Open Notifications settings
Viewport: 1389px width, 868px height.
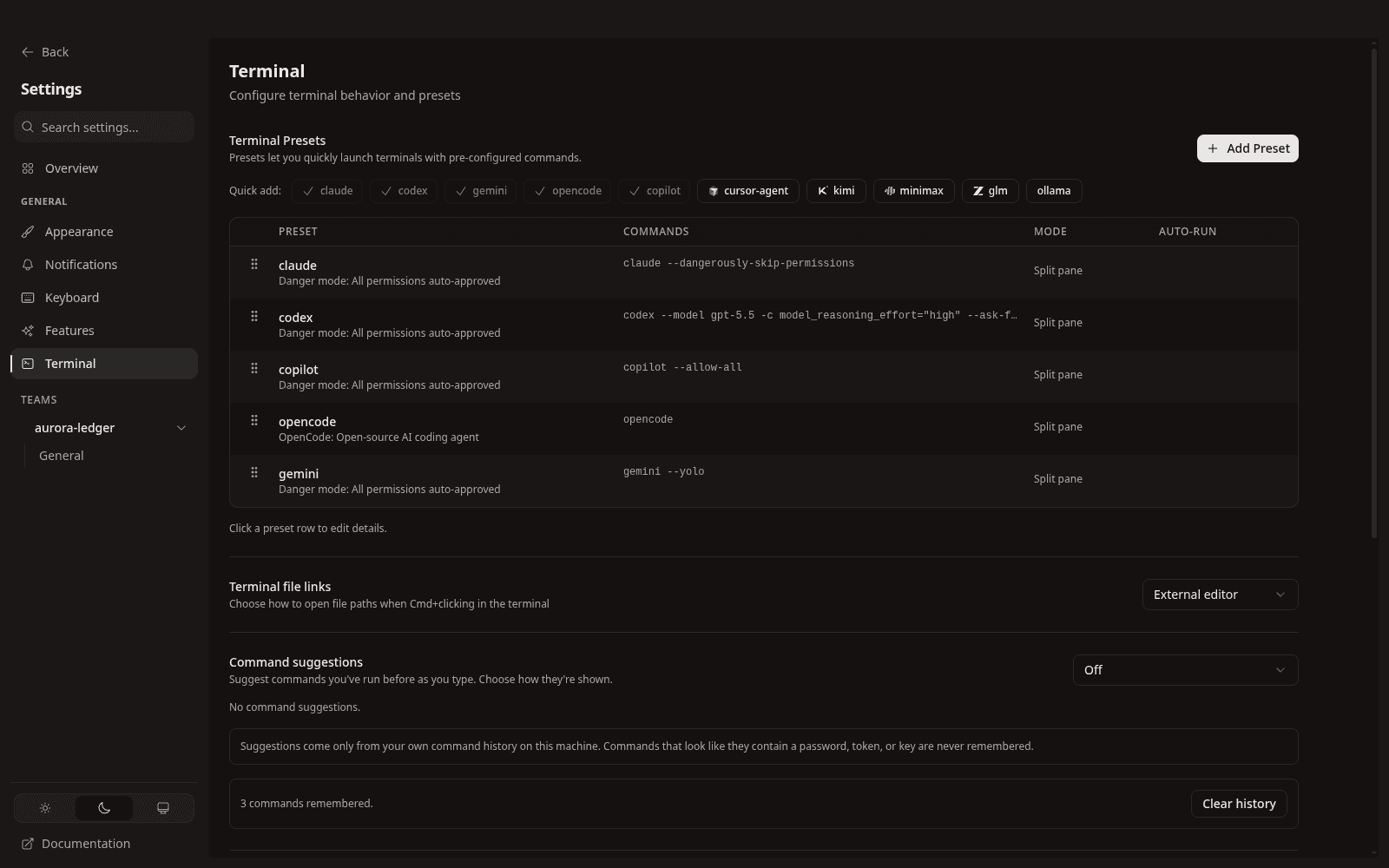pos(104,265)
